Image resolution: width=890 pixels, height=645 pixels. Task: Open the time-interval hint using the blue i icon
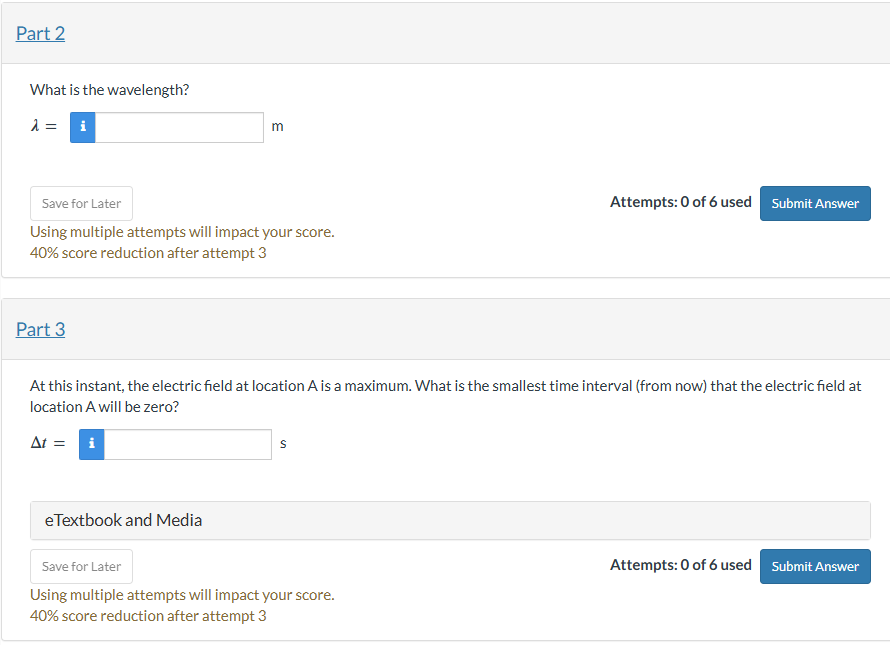91,444
